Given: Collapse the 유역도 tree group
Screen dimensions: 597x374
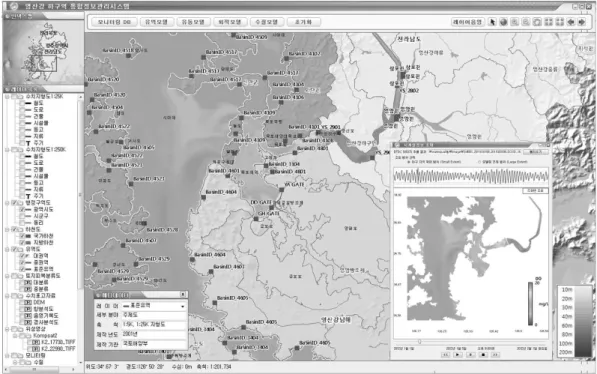Looking at the screenshot, I should [x=7, y=249].
